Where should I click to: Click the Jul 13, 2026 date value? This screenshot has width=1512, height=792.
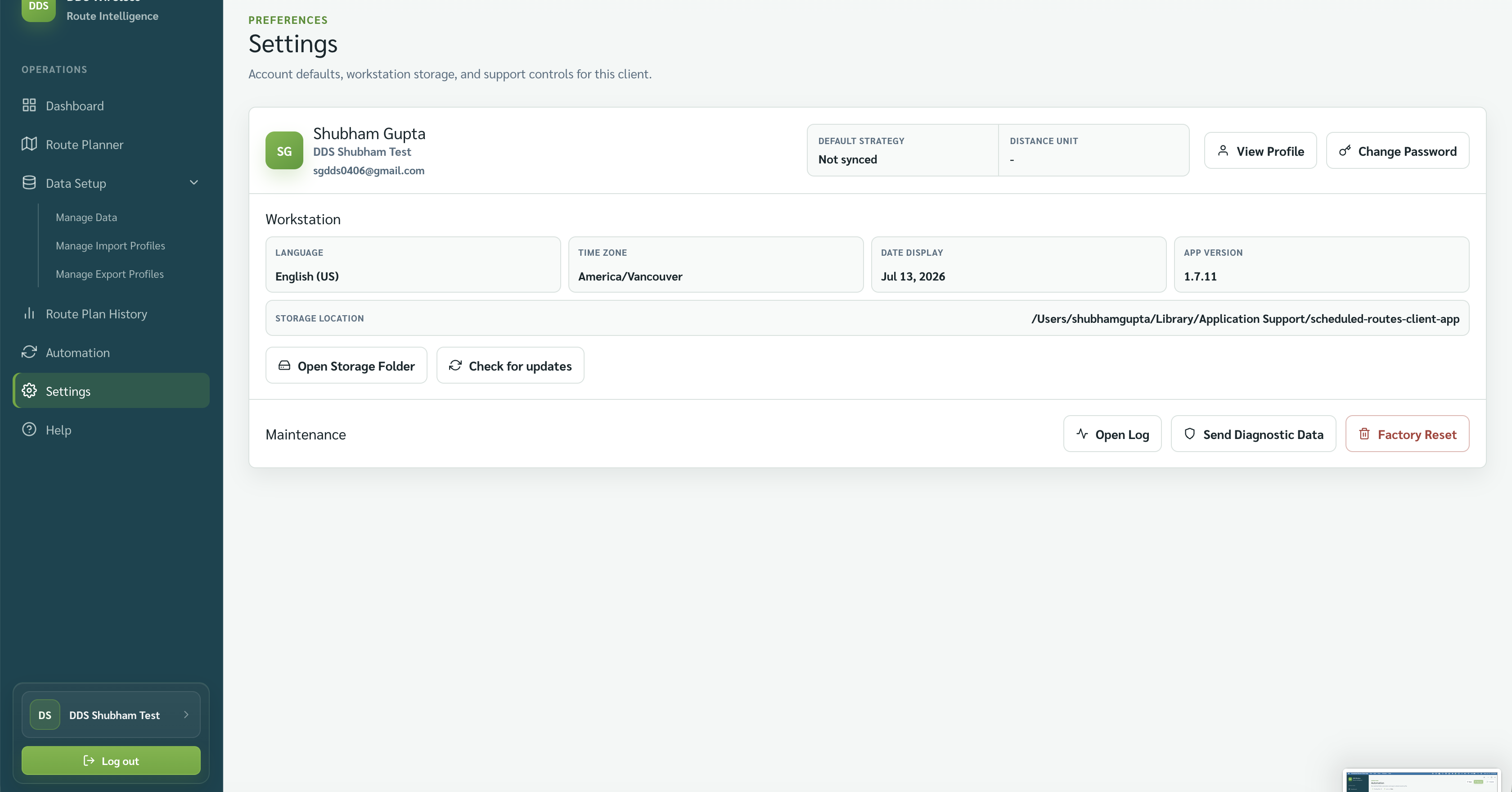pyautogui.click(x=913, y=276)
